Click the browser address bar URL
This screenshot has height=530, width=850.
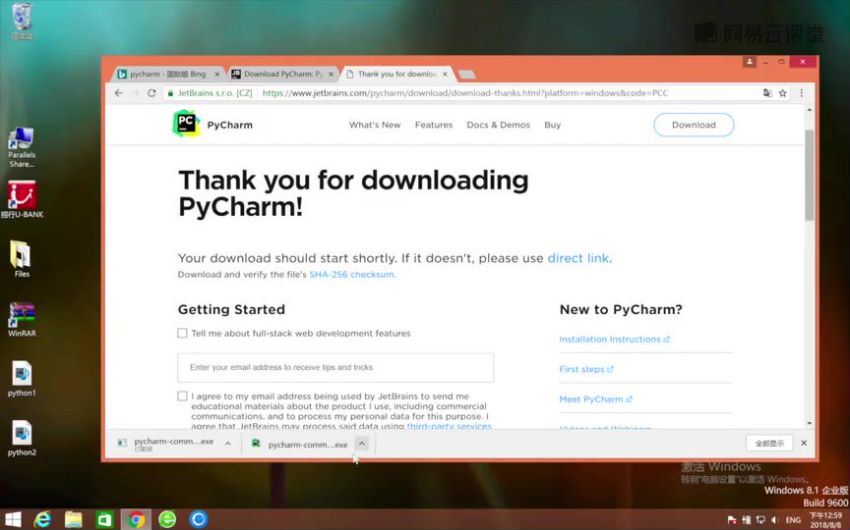pos(465,93)
